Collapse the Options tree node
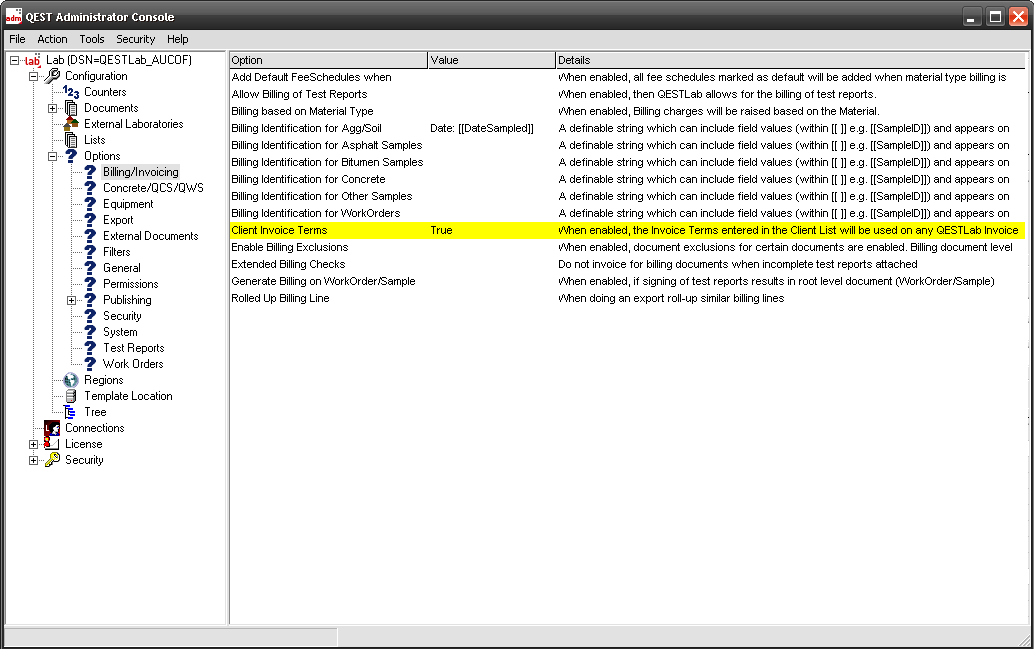The image size is (1034, 649). [53, 156]
